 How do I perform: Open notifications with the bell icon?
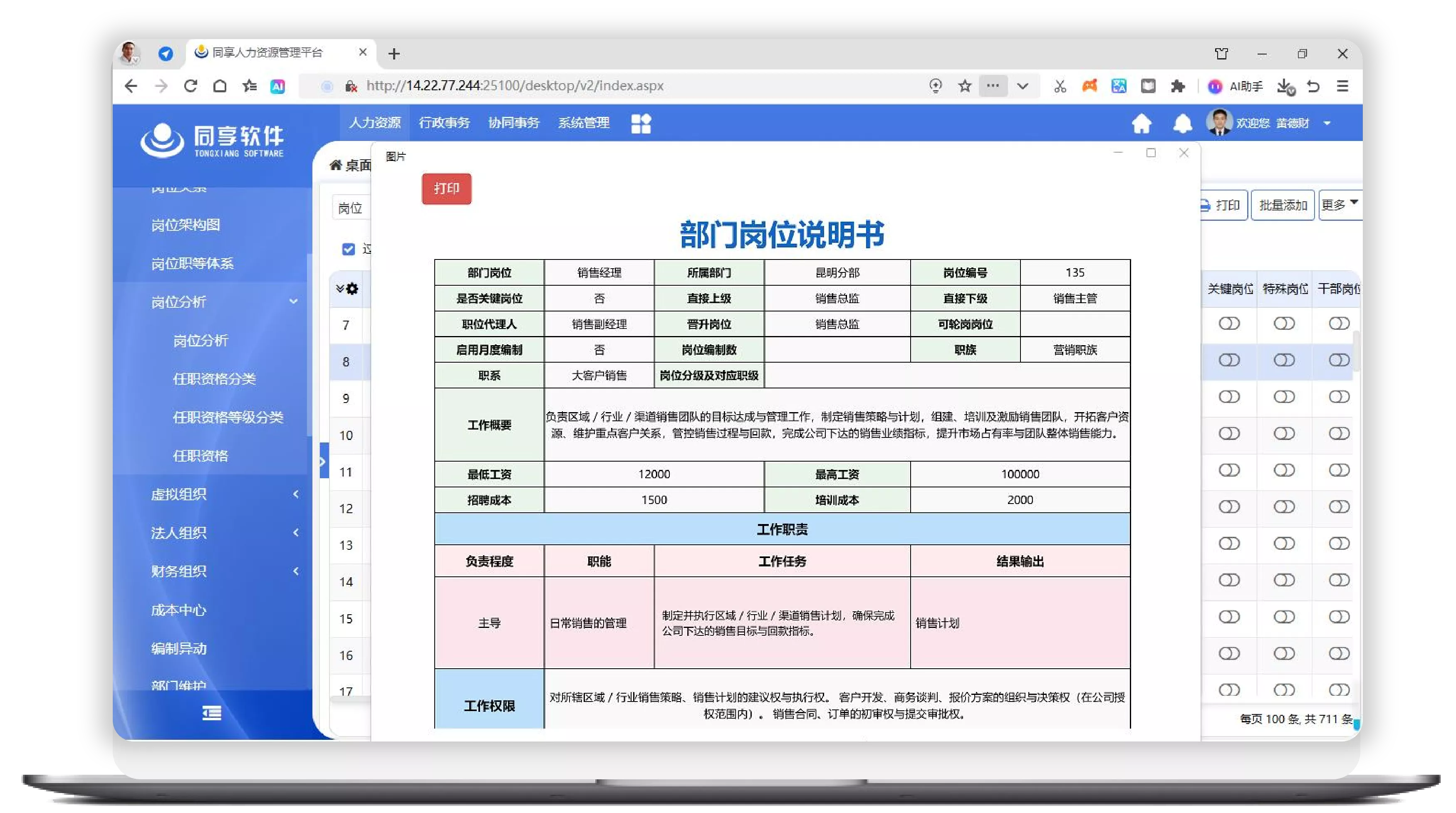coord(1182,123)
